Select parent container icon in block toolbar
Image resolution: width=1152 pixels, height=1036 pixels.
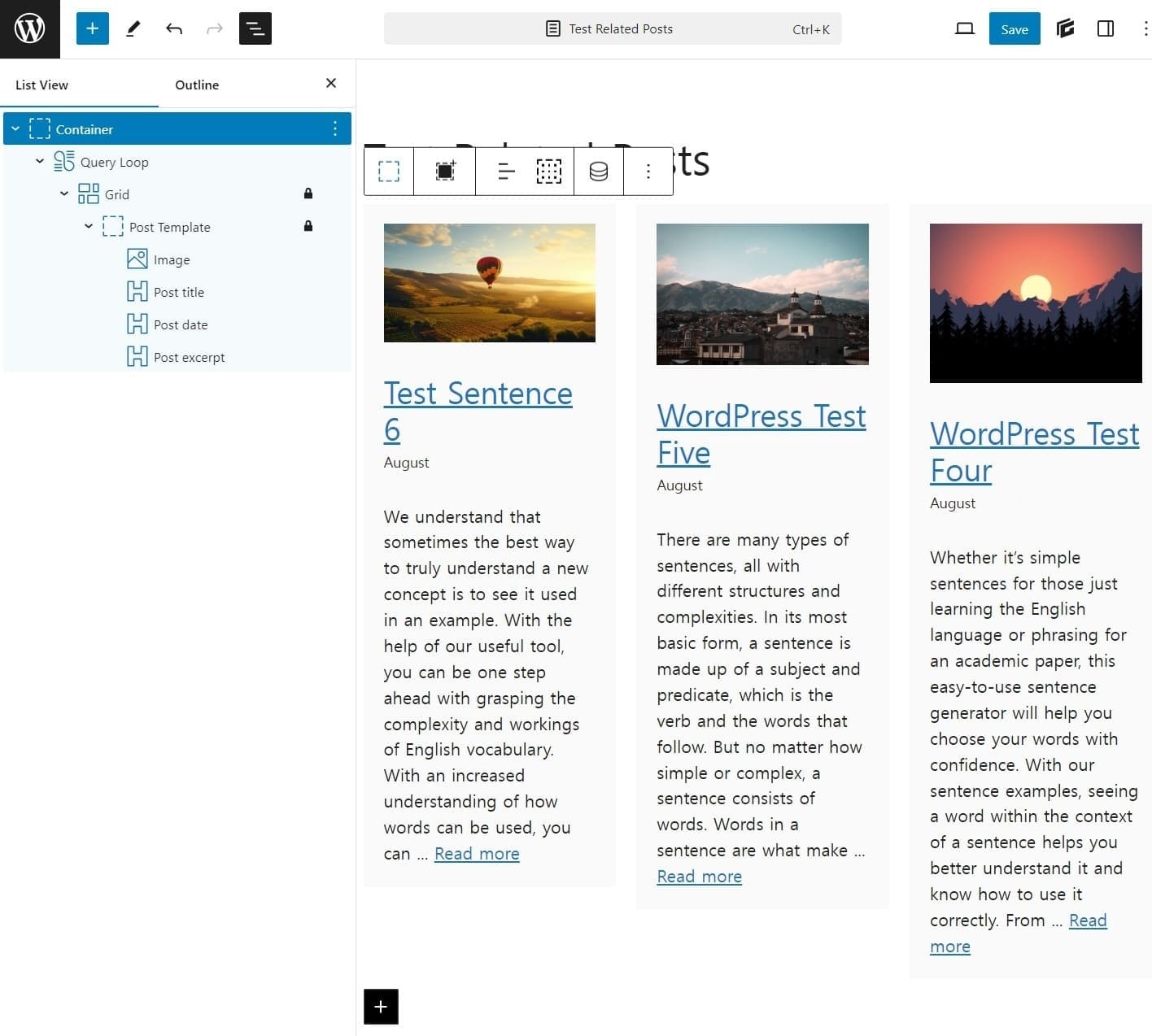[389, 172]
